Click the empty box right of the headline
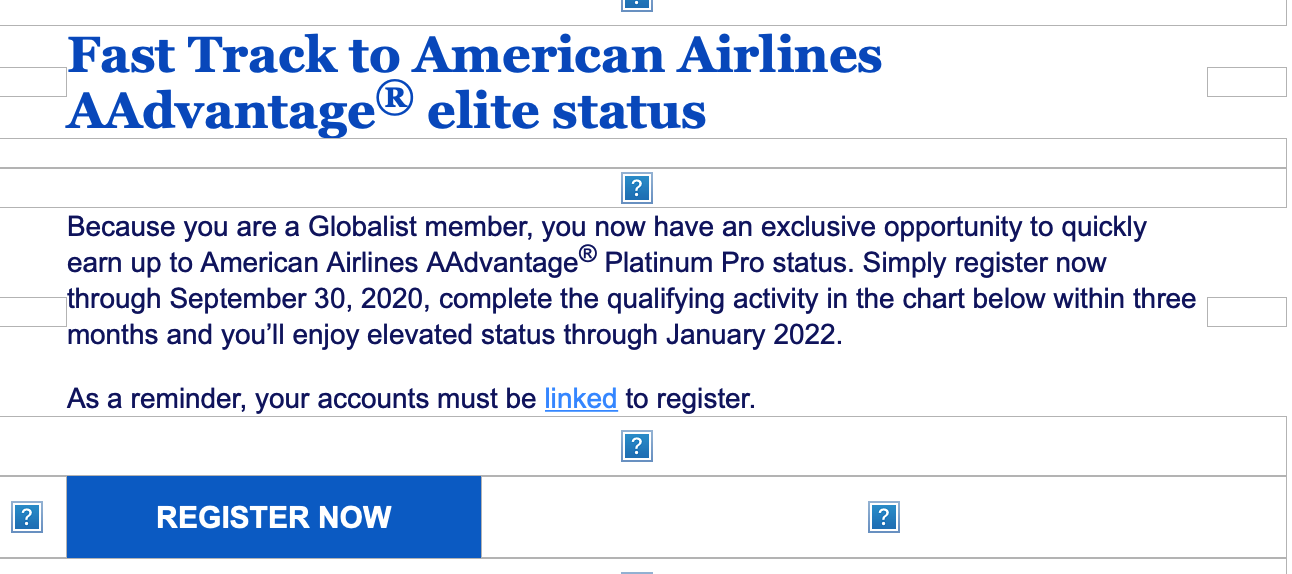1292x574 pixels. pos(1246,82)
